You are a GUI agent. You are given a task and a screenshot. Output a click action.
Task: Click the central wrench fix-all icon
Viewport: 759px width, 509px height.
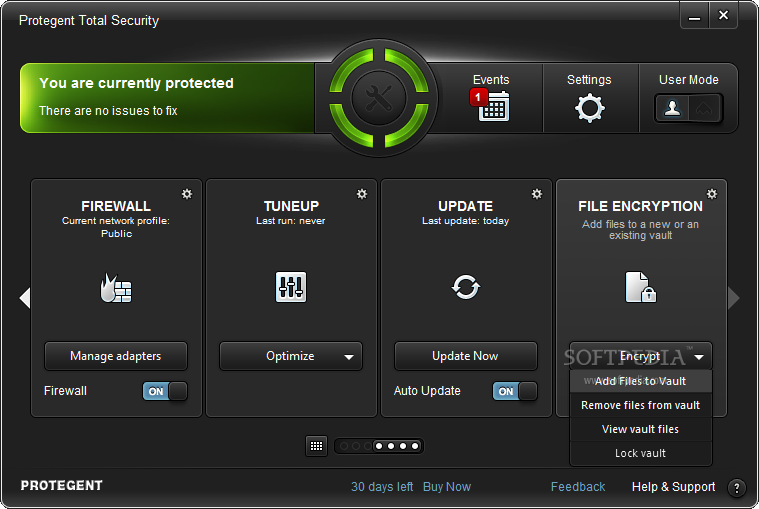379,98
